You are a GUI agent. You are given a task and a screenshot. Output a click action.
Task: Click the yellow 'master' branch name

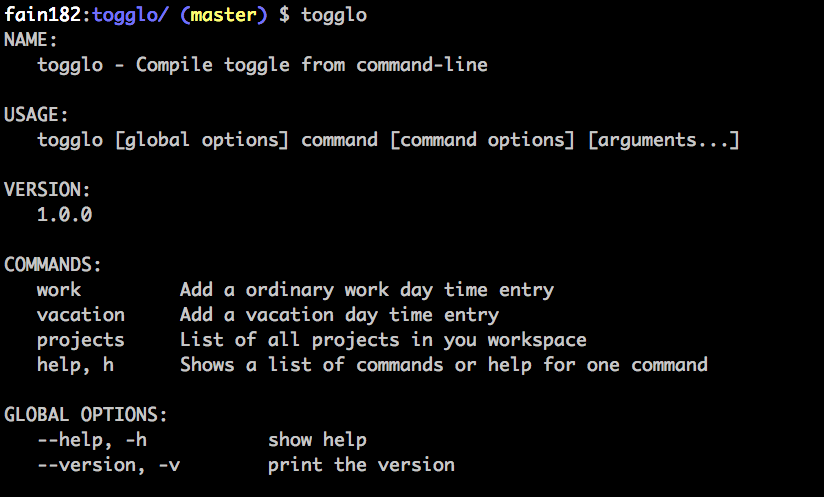(x=223, y=15)
